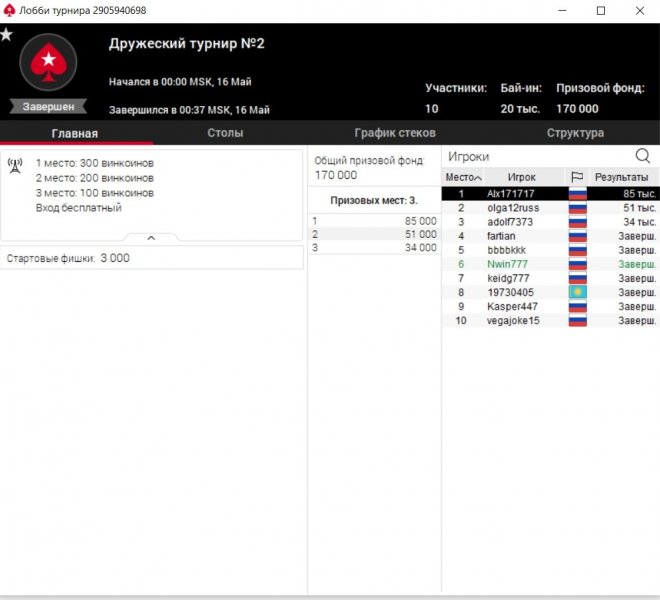The height and width of the screenshot is (600, 660).
Task: Click the PokerStars icon in title bar
Action: 9,10
